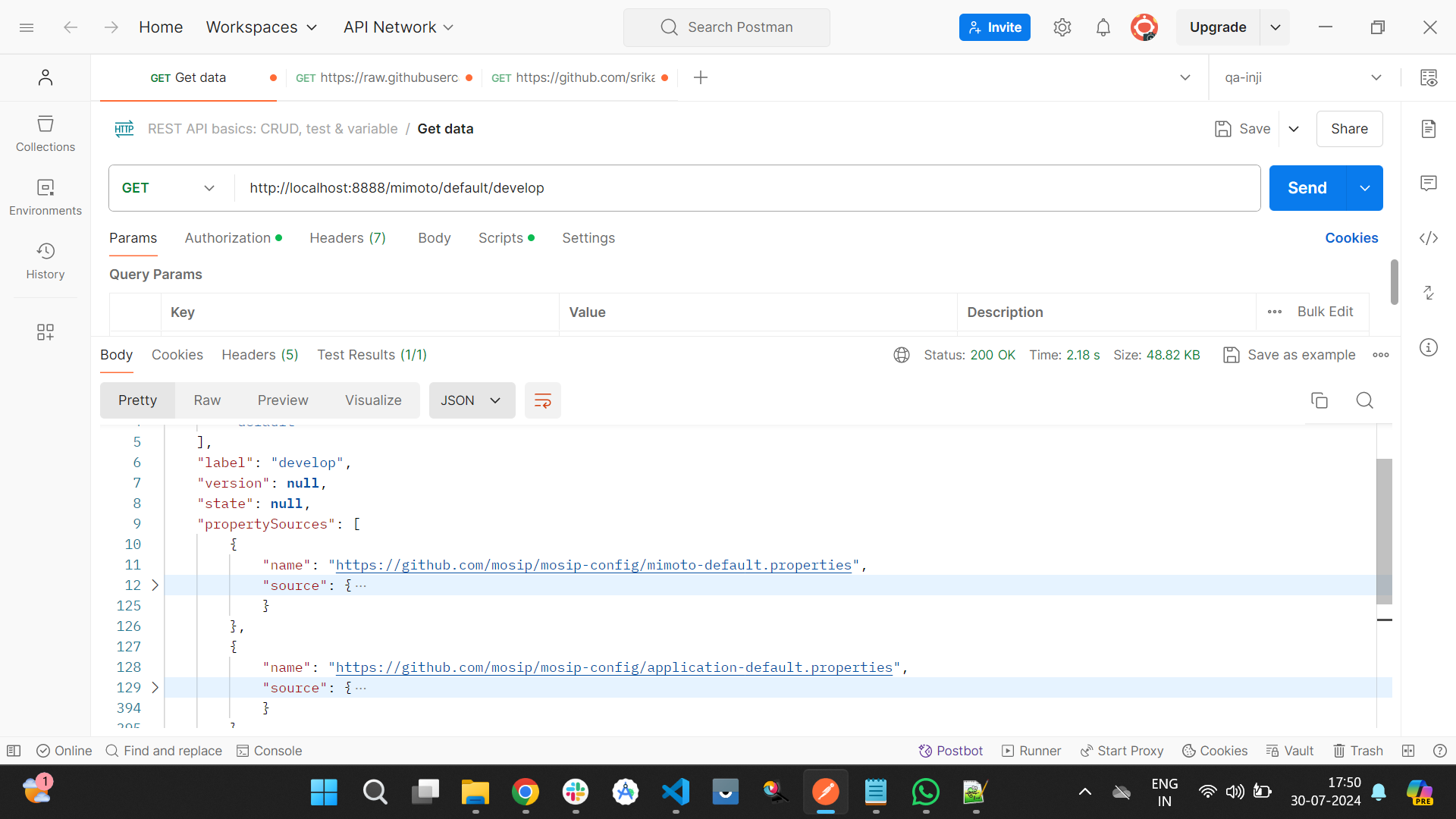Open Visual Studio Code from taskbar
Screen dimensions: 1456x819
pos(676,792)
